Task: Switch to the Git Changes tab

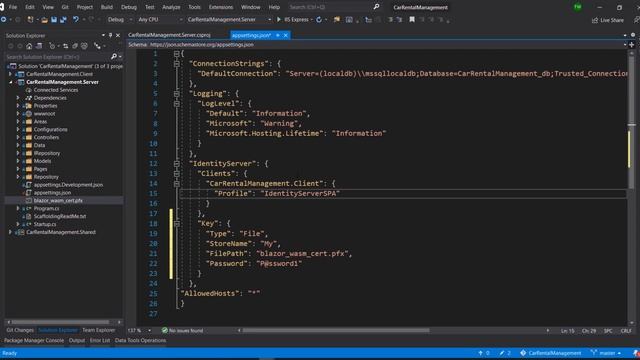Action: (x=20, y=330)
